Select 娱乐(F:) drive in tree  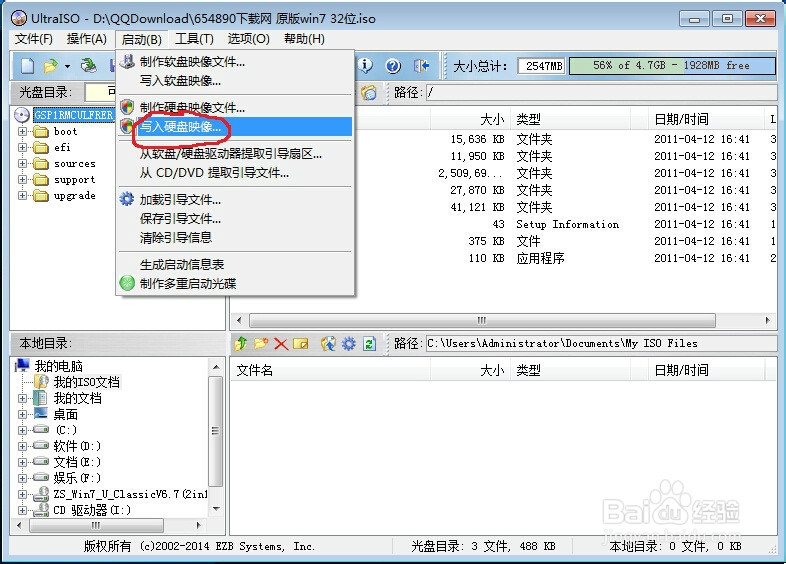click(77, 478)
